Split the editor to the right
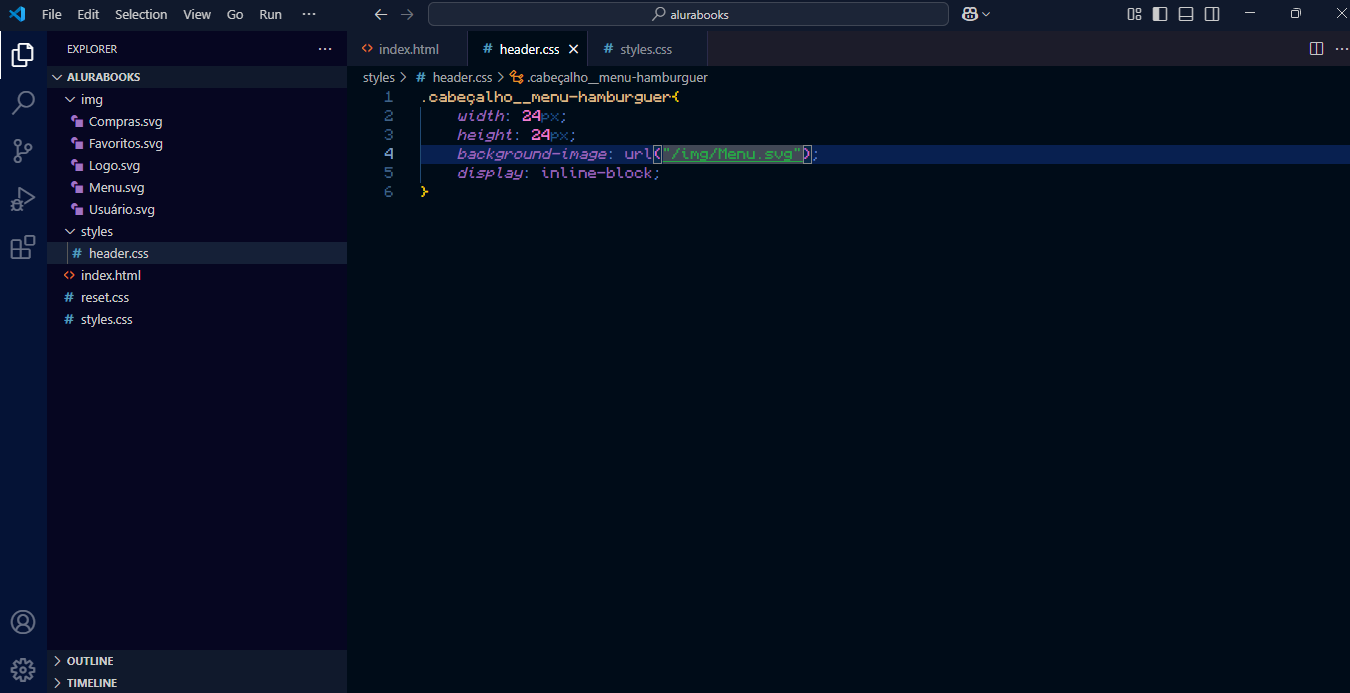This screenshot has height=693, width=1350. point(1316,49)
